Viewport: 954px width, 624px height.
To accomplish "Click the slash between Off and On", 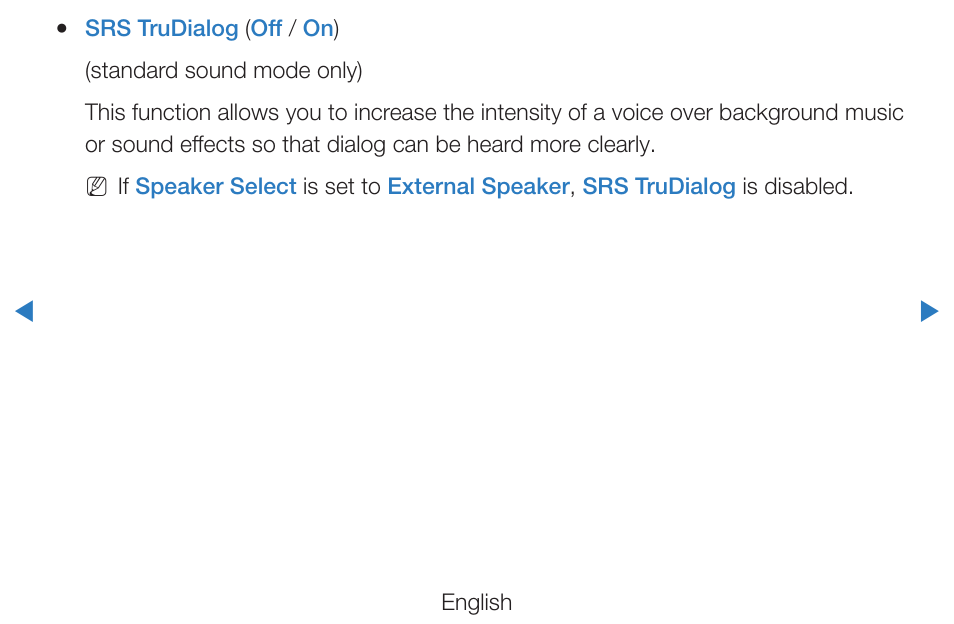I will point(293,28).
